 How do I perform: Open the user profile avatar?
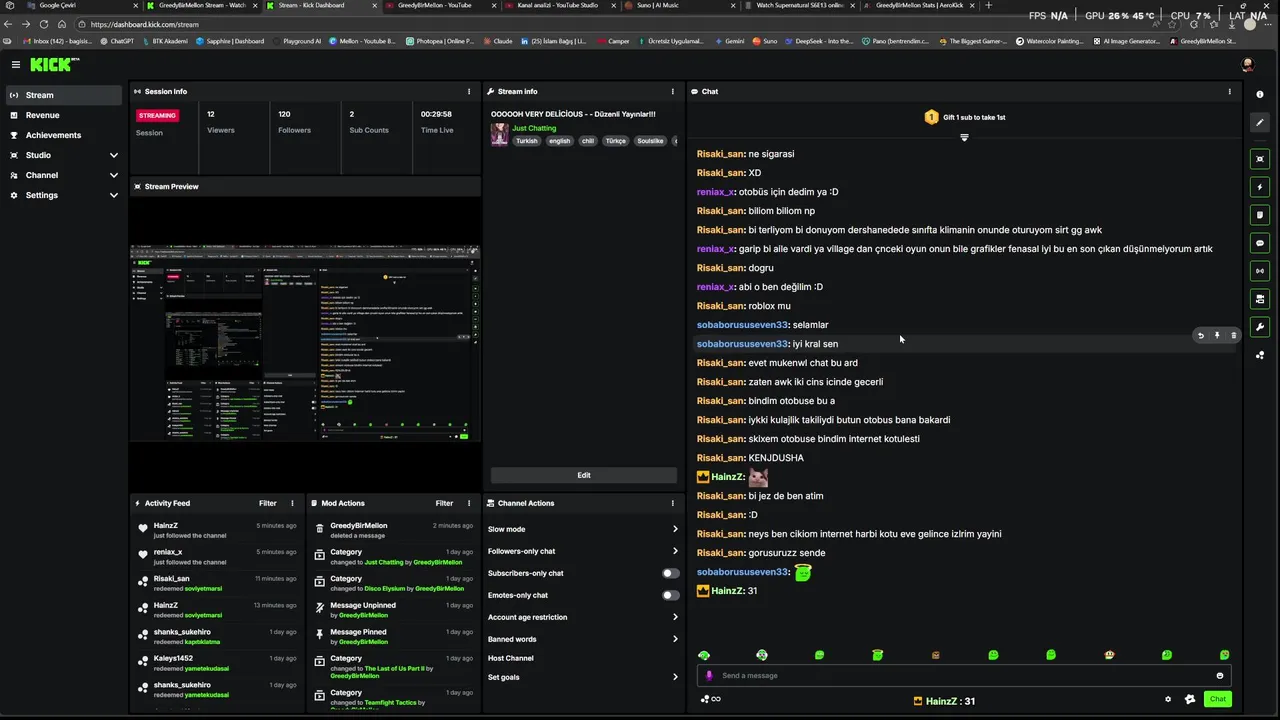(1247, 64)
